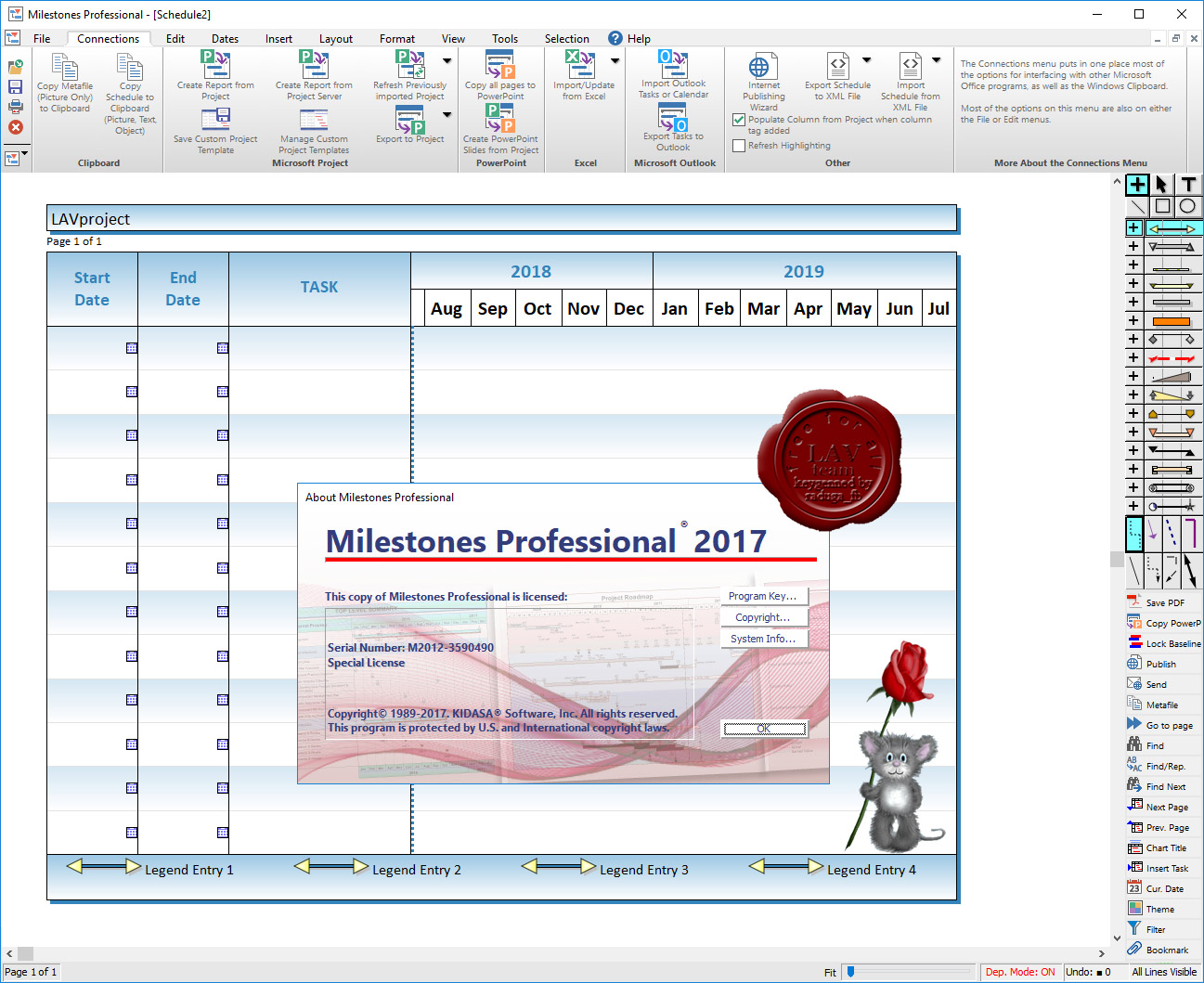1204x983 pixels.
Task: Expand plus button beside red dashed bar
Action: pyautogui.click(x=1133, y=357)
